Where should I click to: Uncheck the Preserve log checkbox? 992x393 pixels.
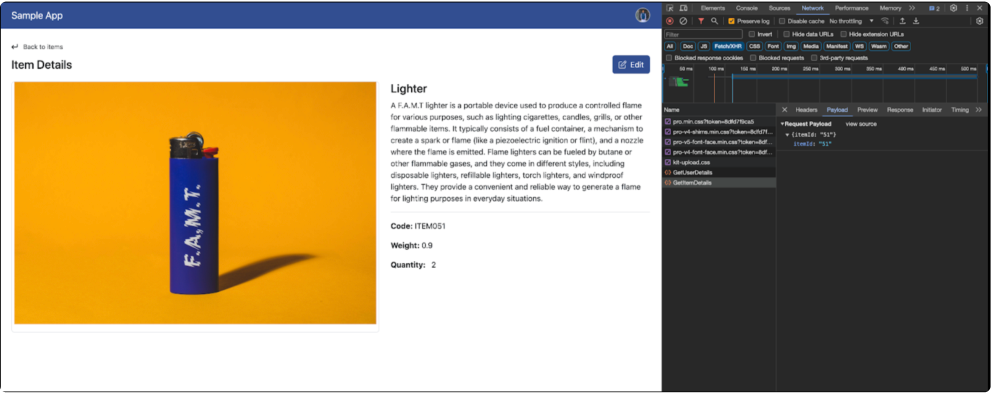click(x=732, y=21)
